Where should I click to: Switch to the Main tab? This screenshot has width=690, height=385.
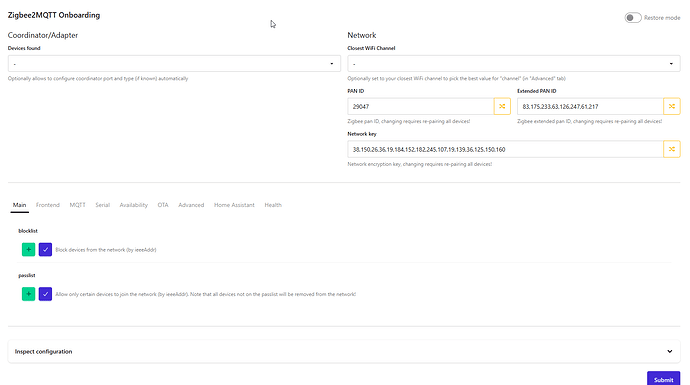(19, 205)
